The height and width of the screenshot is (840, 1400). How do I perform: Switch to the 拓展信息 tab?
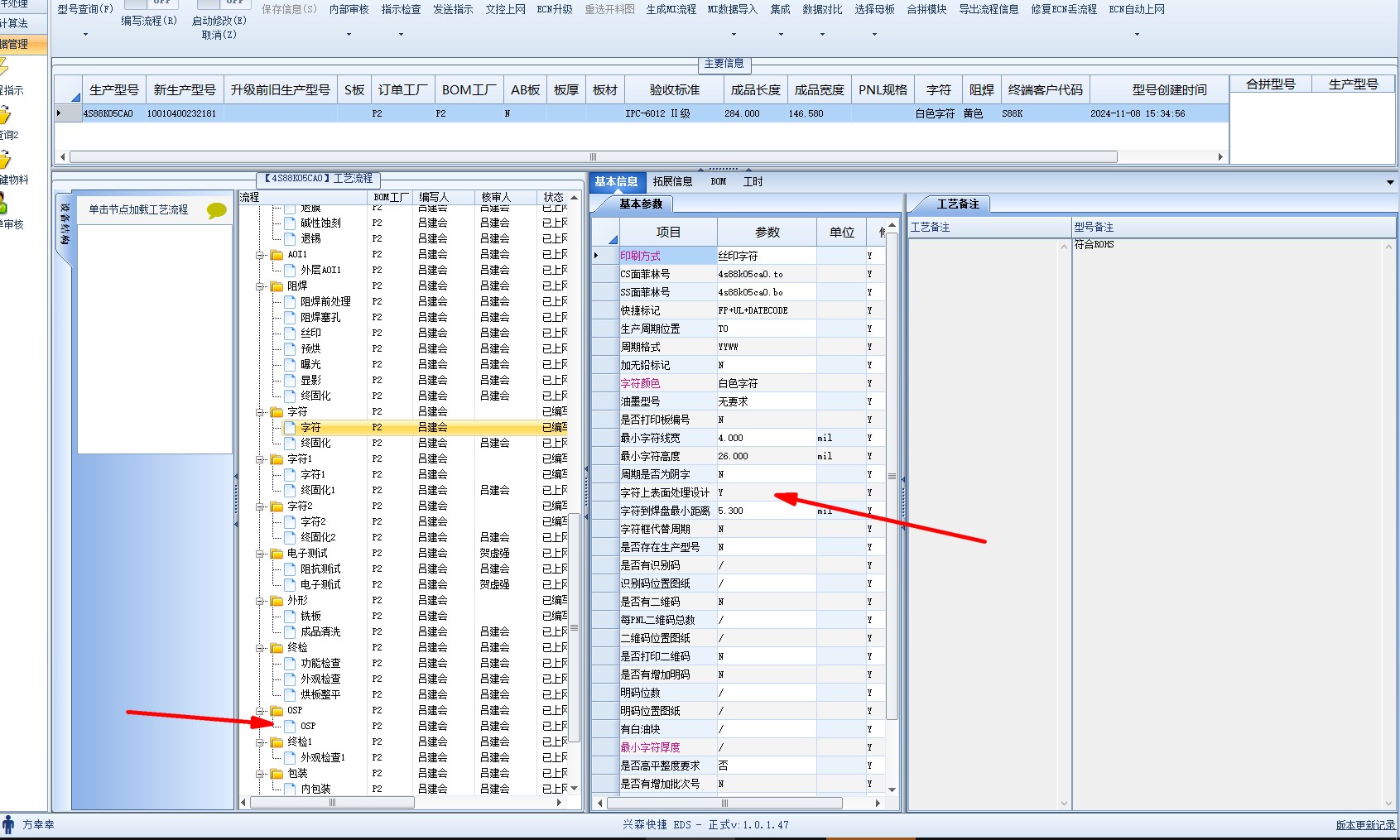(x=672, y=182)
